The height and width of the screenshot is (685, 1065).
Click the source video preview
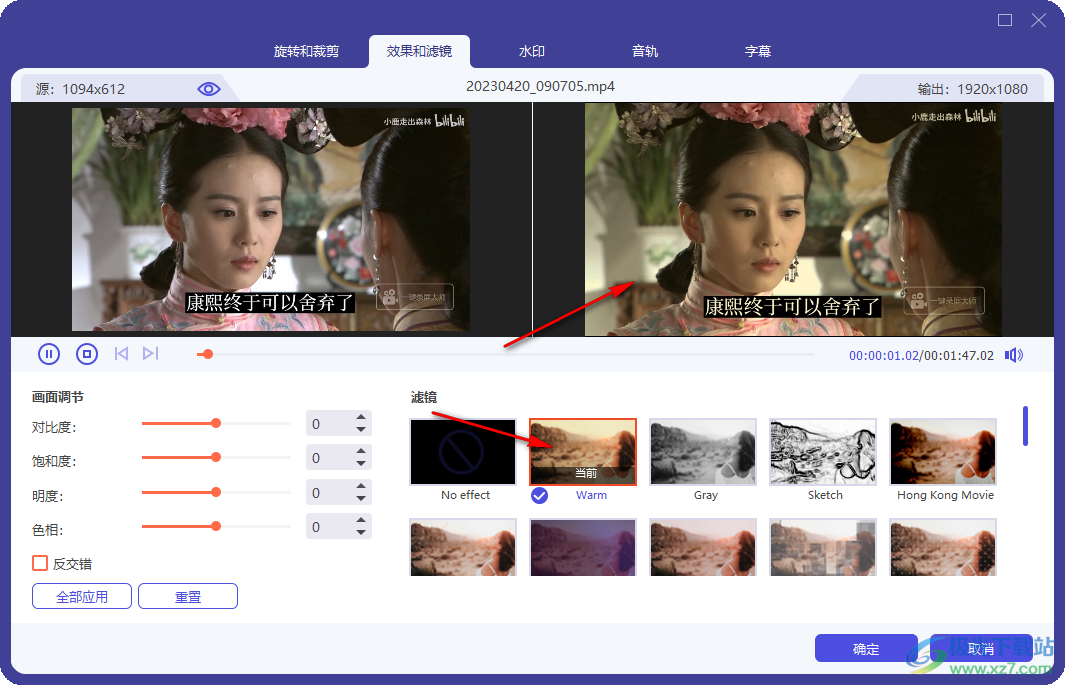click(x=271, y=219)
